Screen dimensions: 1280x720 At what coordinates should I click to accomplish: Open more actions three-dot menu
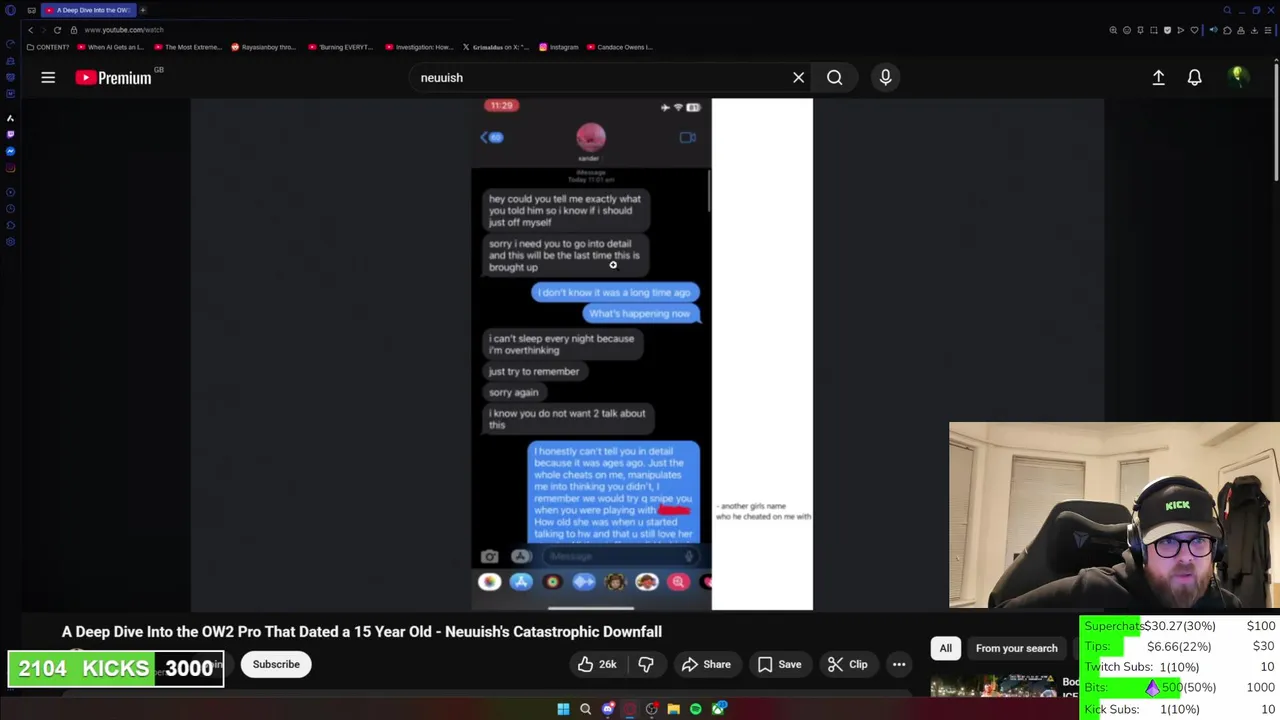click(x=899, y=664)
